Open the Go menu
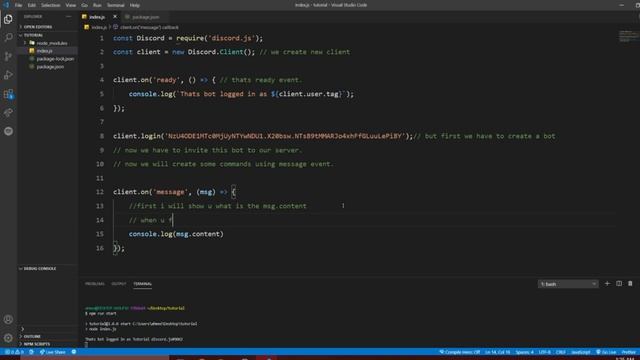 point(84,5)
